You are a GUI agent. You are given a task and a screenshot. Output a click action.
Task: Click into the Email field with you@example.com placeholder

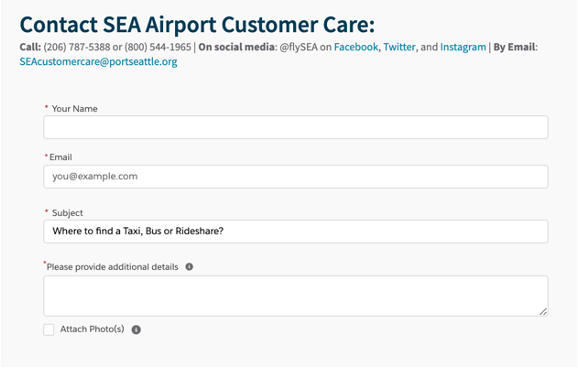click(296, 177)
